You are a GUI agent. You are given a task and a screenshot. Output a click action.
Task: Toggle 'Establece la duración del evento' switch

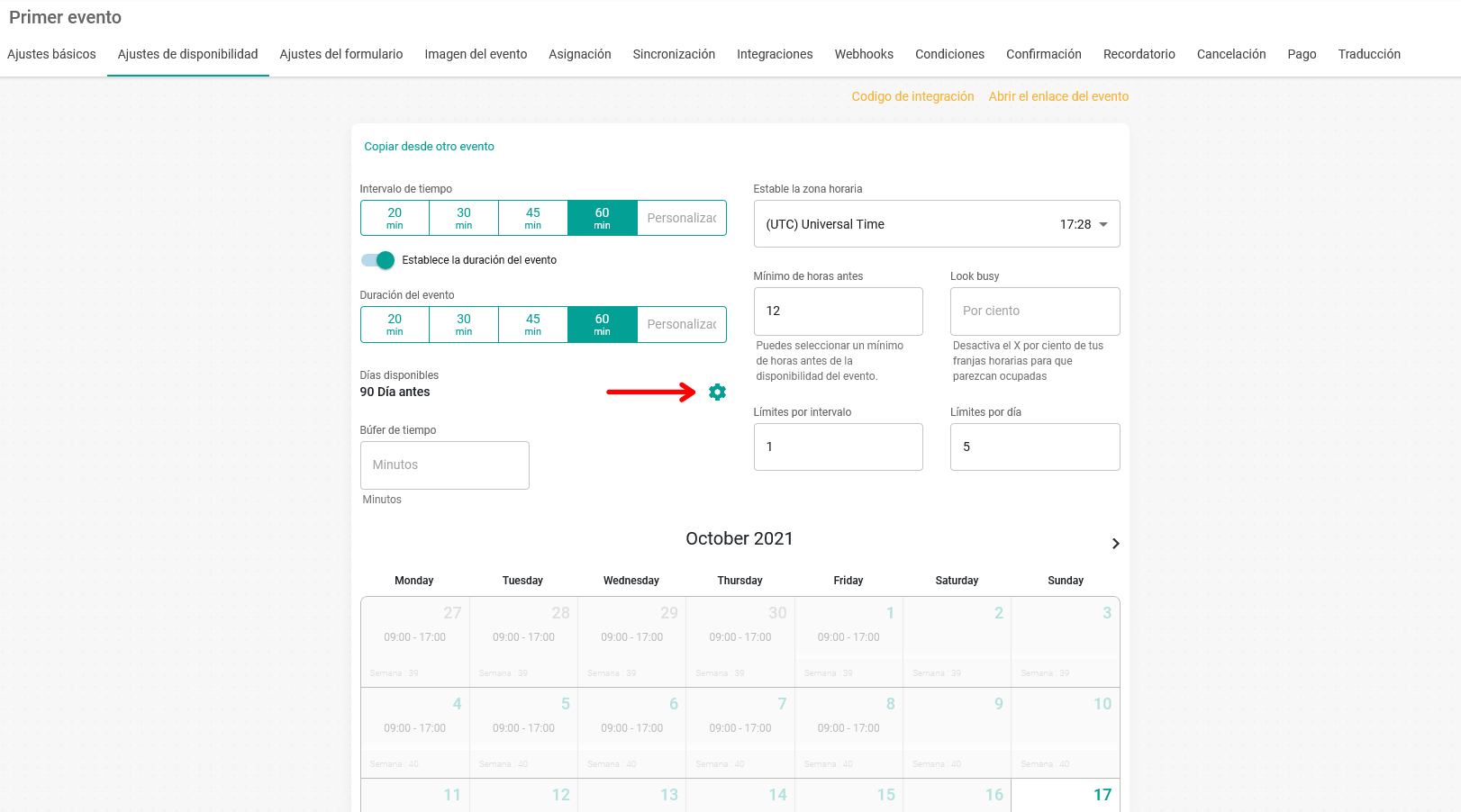pos(377,260)
